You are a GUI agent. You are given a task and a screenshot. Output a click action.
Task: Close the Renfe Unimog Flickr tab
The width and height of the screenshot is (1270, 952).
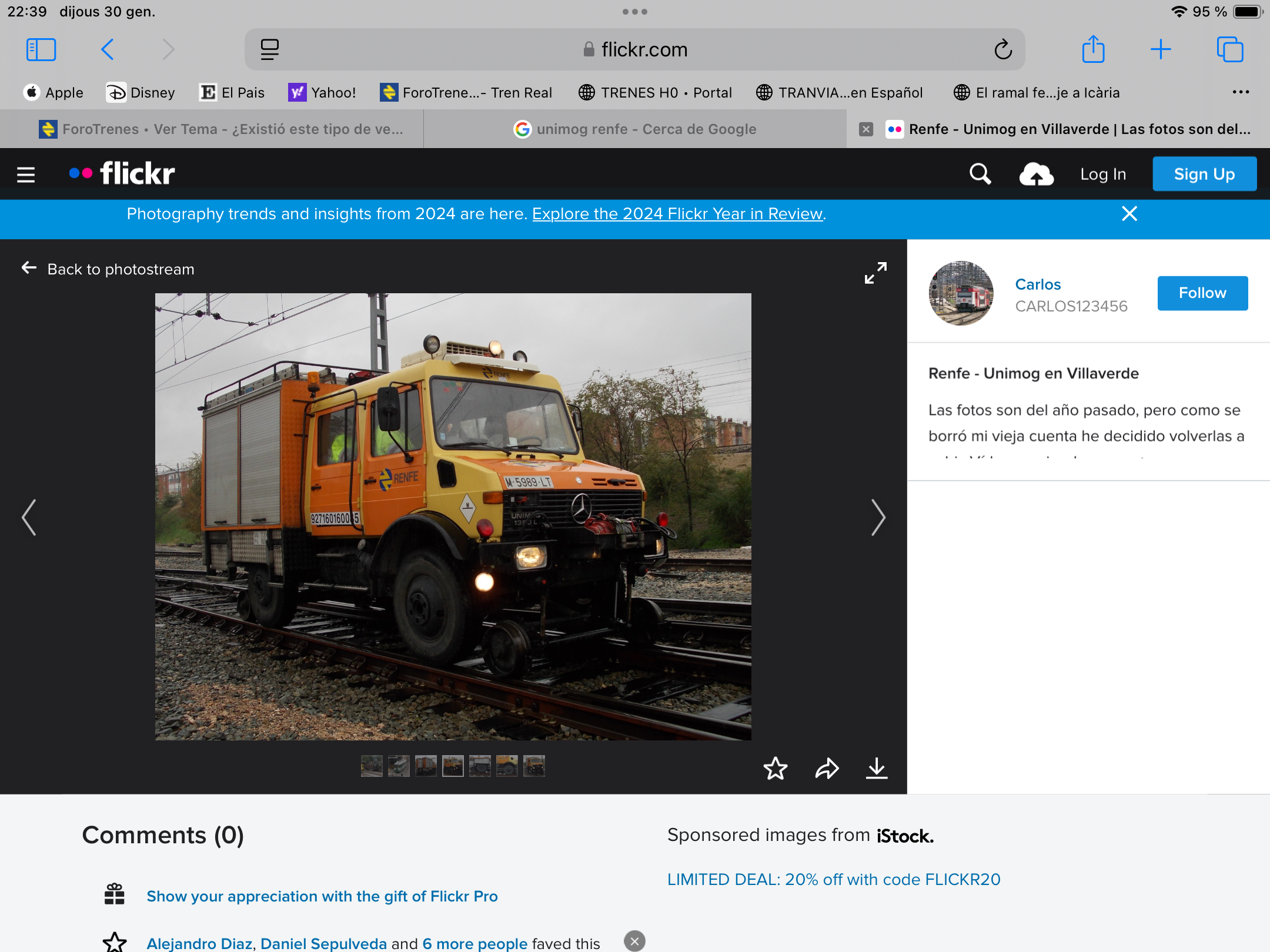point(866,129)
